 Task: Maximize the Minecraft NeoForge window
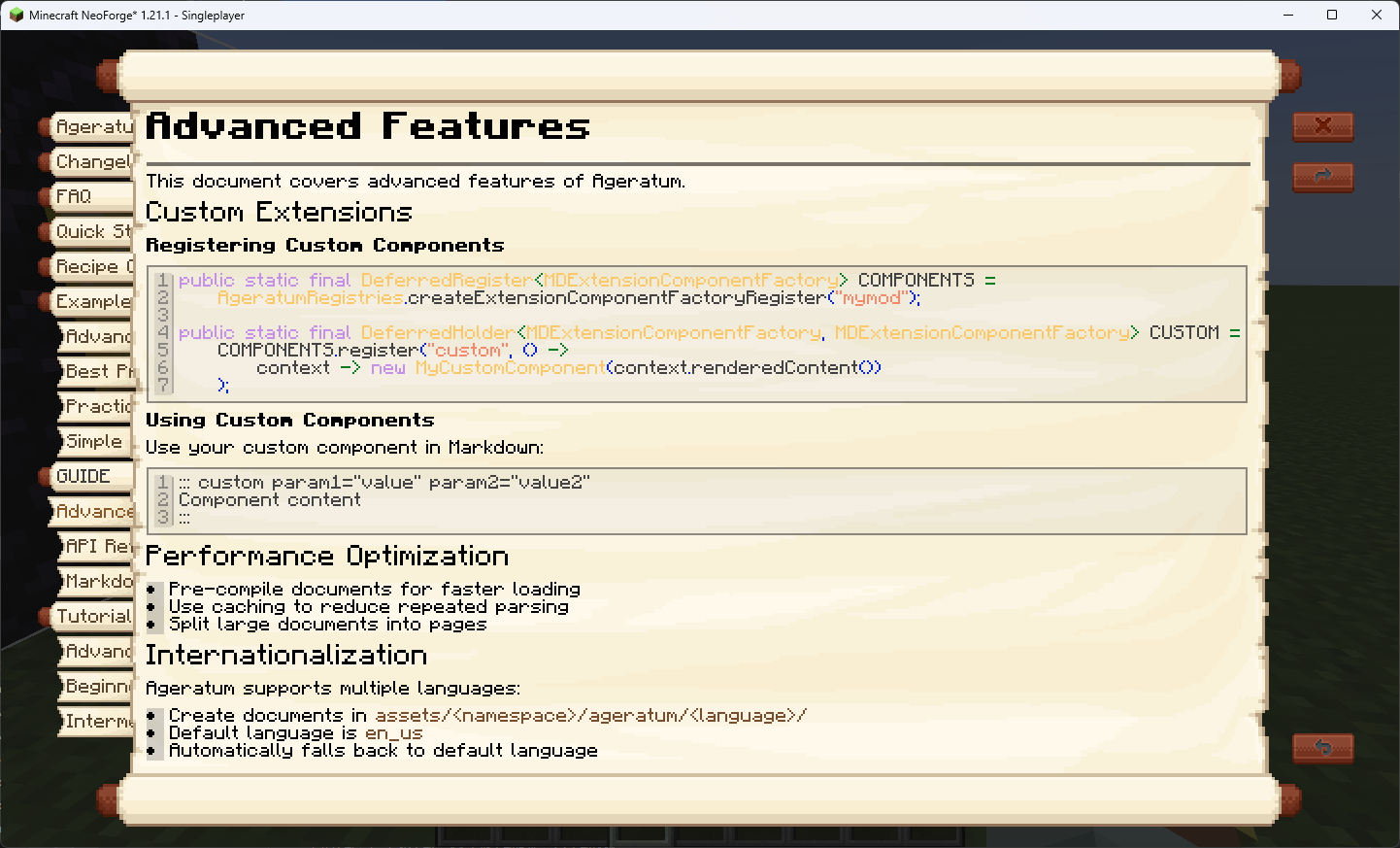pyautogui.click(x=1332, y=15)
